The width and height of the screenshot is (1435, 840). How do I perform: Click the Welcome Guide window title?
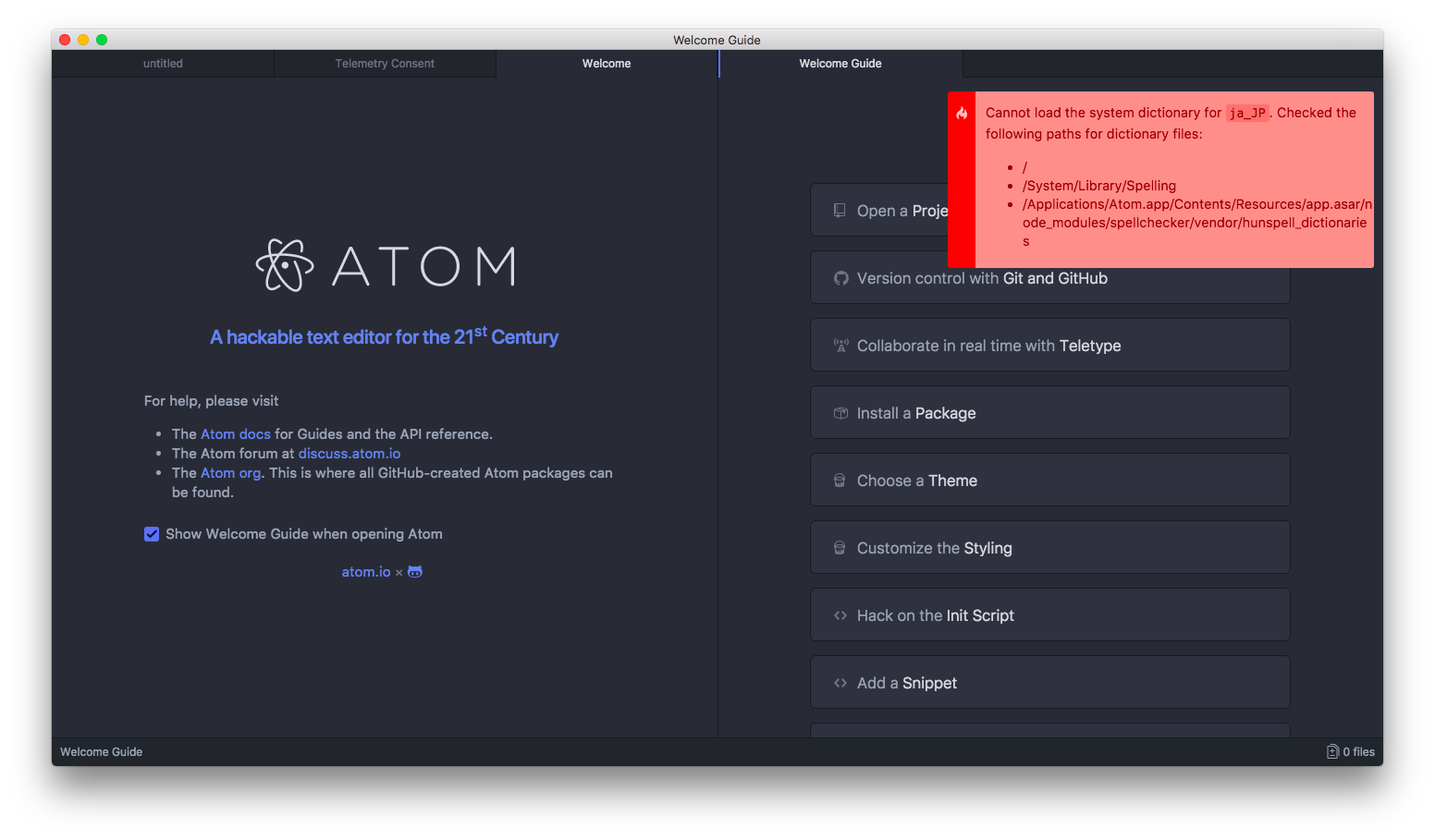[717, 40]
